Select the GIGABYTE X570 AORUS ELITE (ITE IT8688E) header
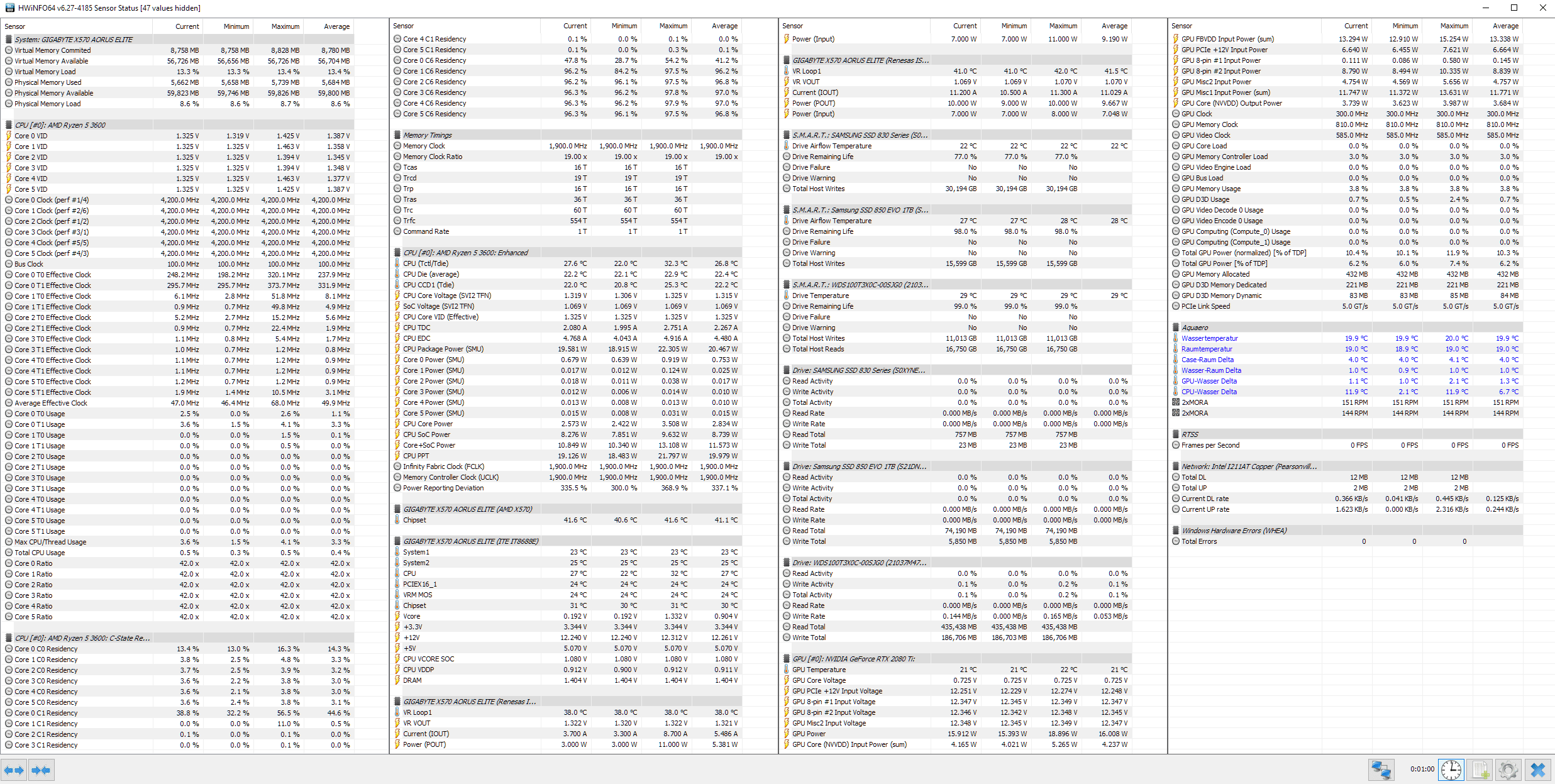This screenshot has width=1555, height=784. point(567,541)
